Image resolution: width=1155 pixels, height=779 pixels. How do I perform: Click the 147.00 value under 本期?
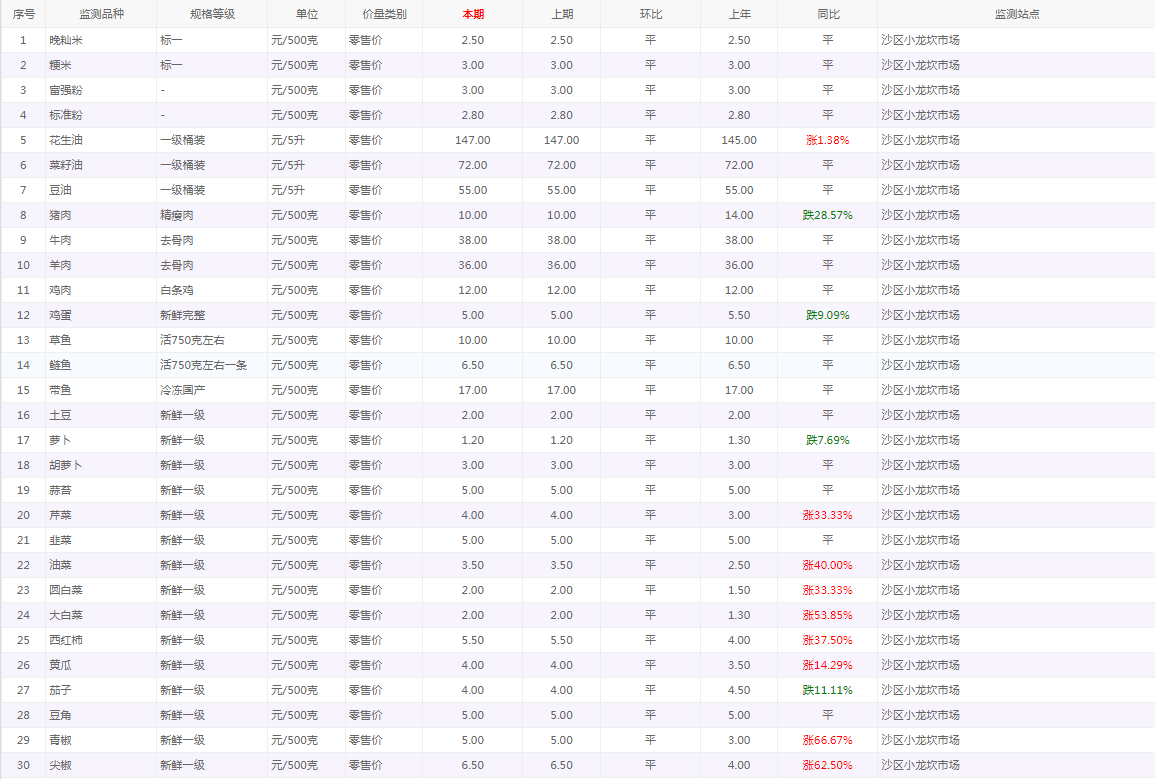pos(472,140)
